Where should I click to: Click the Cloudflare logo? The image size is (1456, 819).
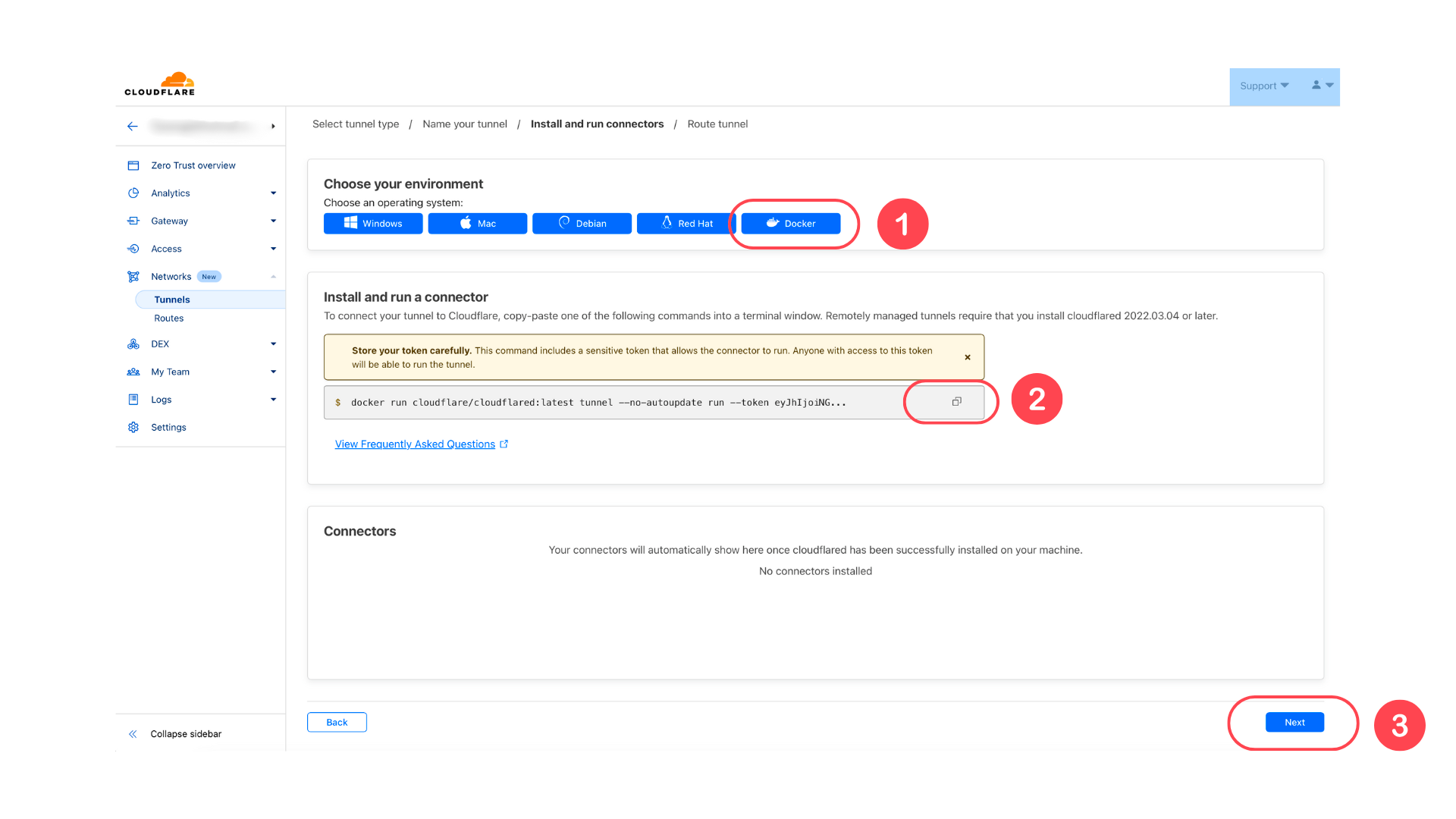coord(160,84)
